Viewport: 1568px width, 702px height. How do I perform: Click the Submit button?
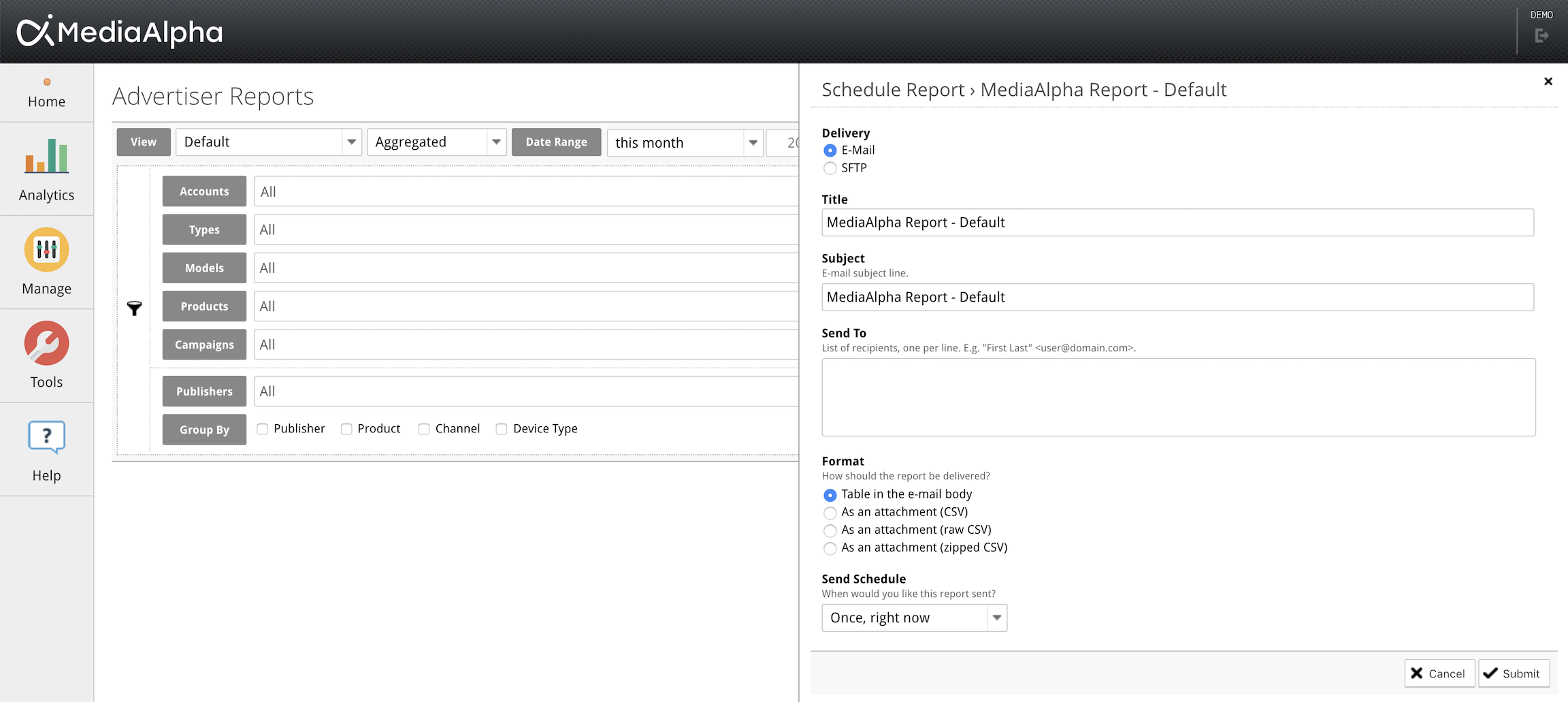coord(1514,673)
